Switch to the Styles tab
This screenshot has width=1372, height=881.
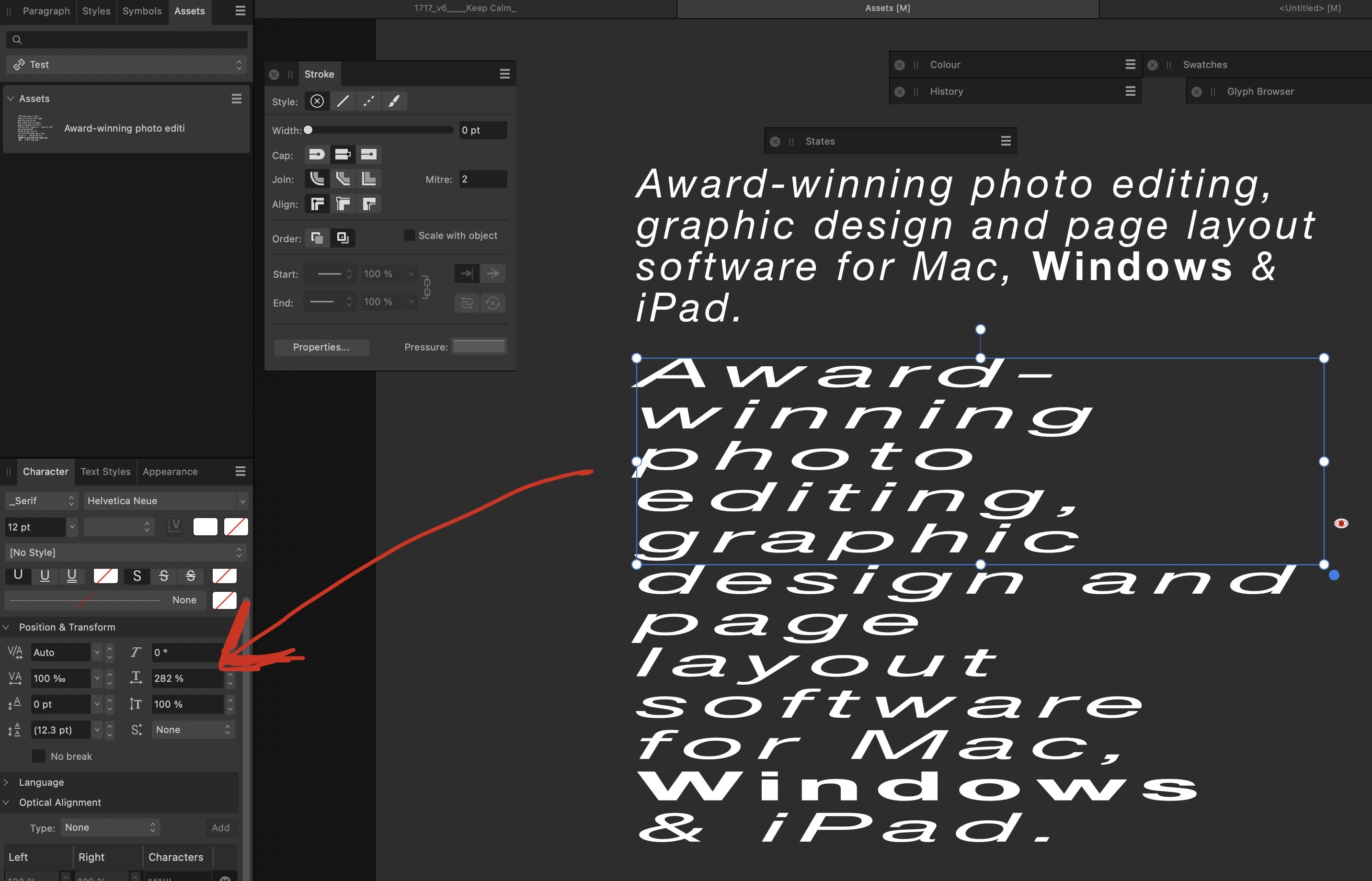pyautogui.click(x=96, y=11)
